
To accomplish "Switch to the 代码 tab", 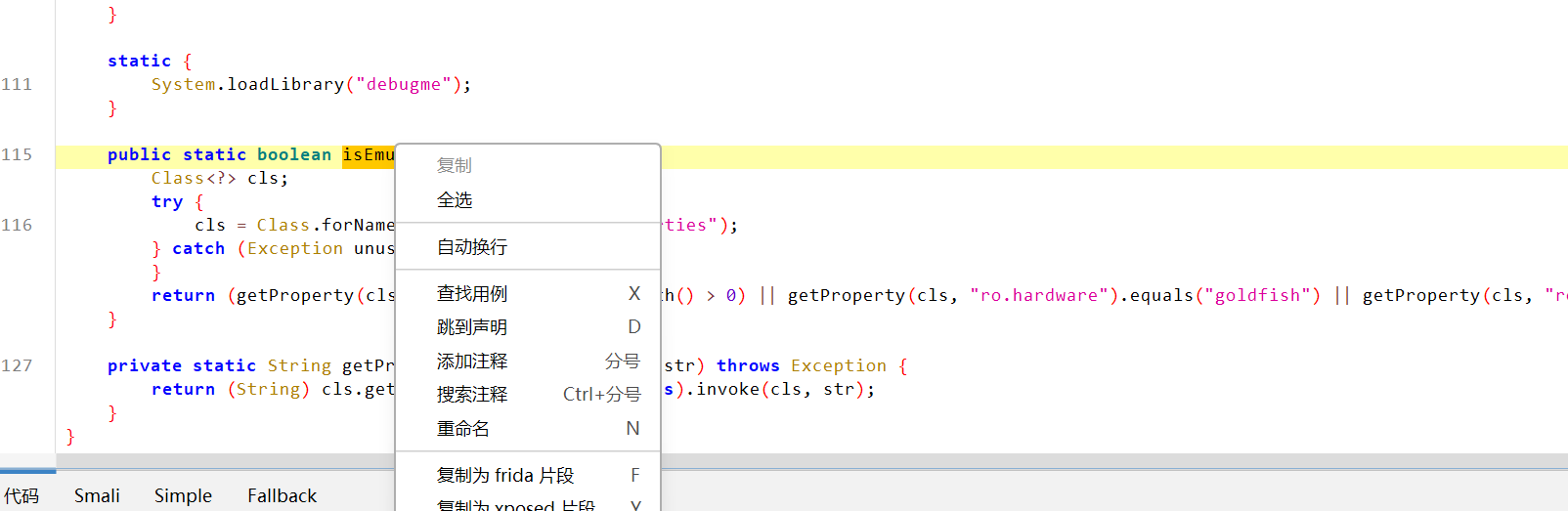I will coord(22,496).
